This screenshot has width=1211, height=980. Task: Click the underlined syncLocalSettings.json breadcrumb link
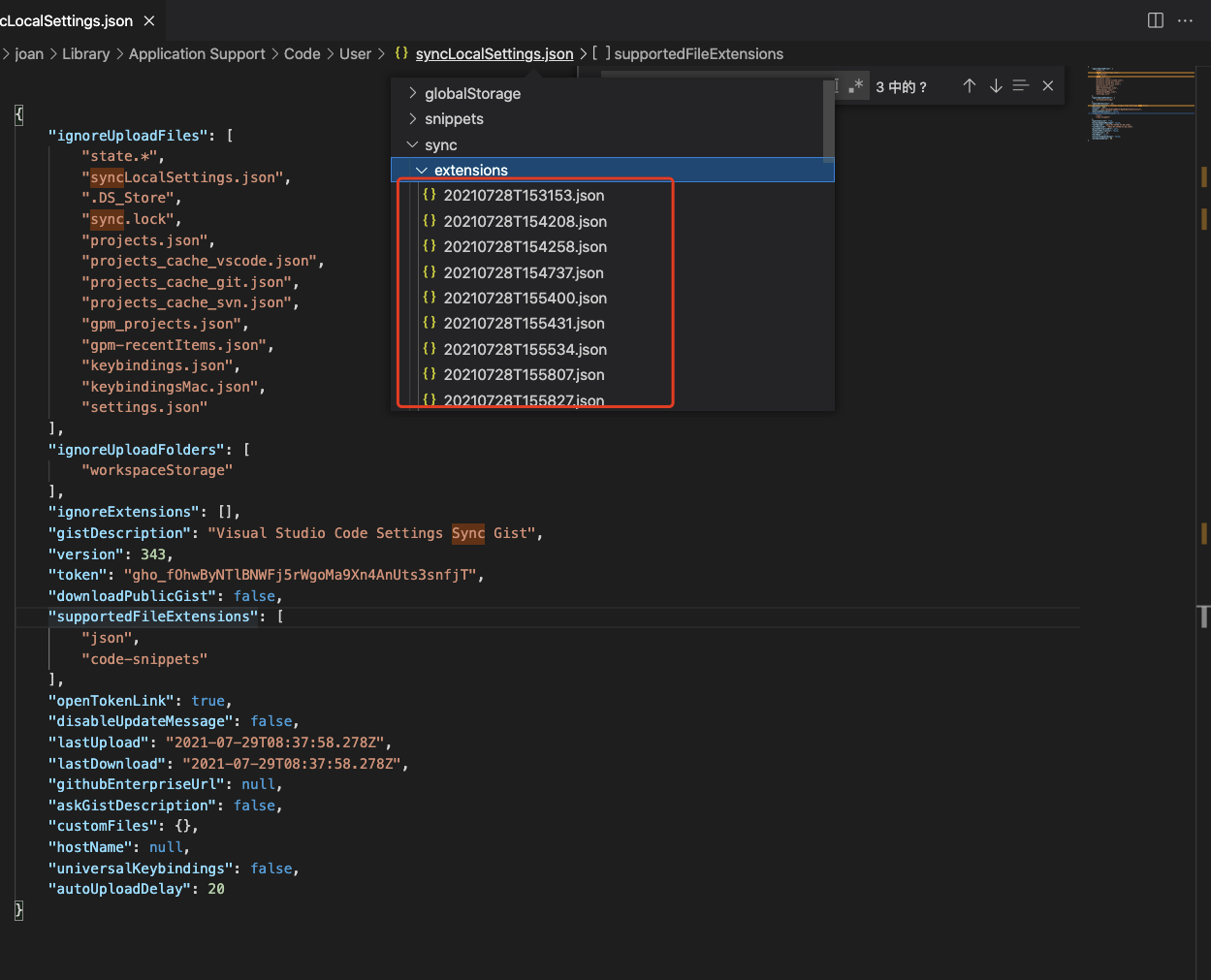point(494,53)
